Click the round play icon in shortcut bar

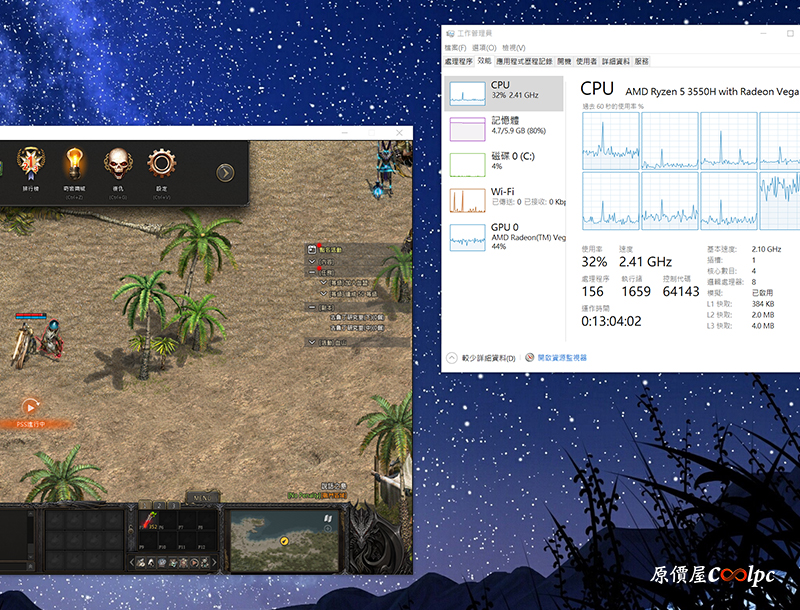(194, 563)
